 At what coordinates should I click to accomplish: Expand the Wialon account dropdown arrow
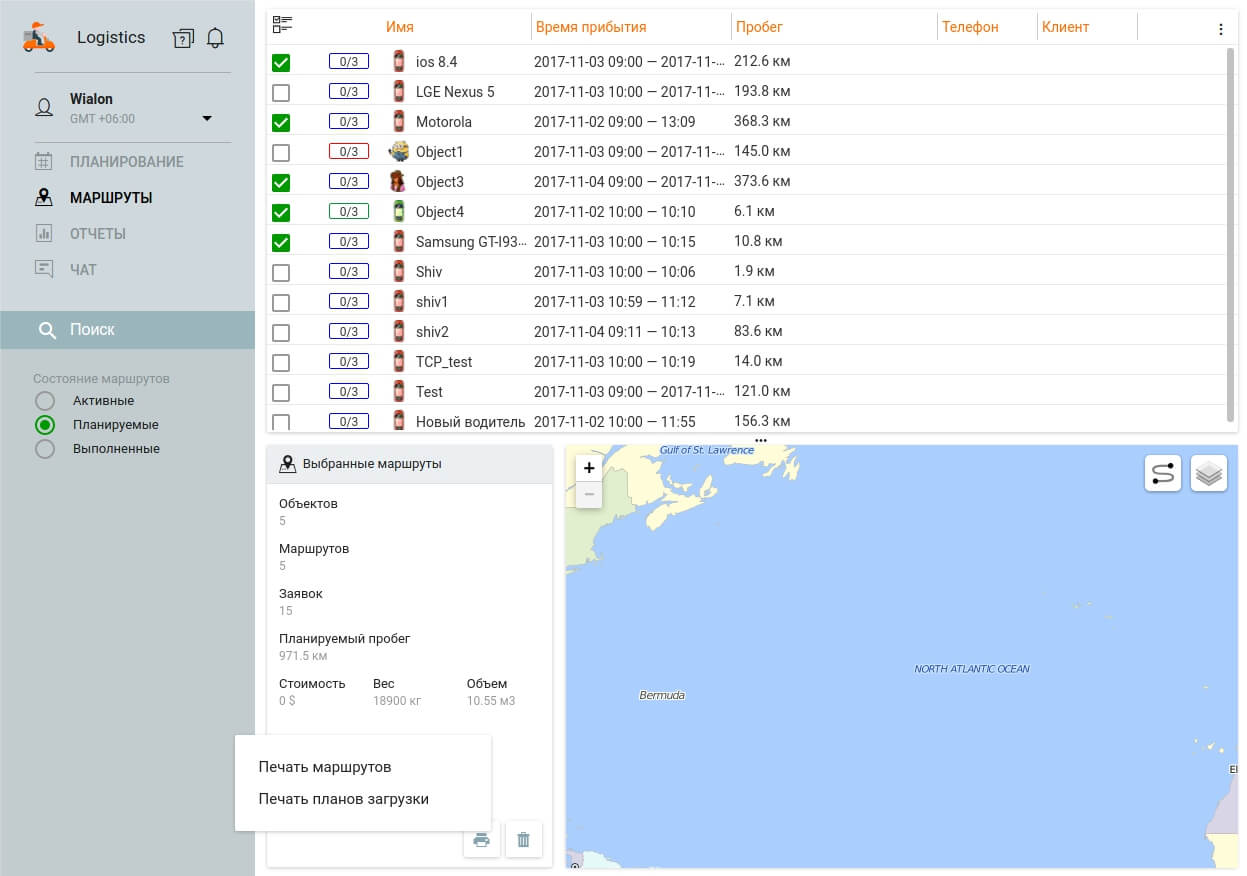207,118
